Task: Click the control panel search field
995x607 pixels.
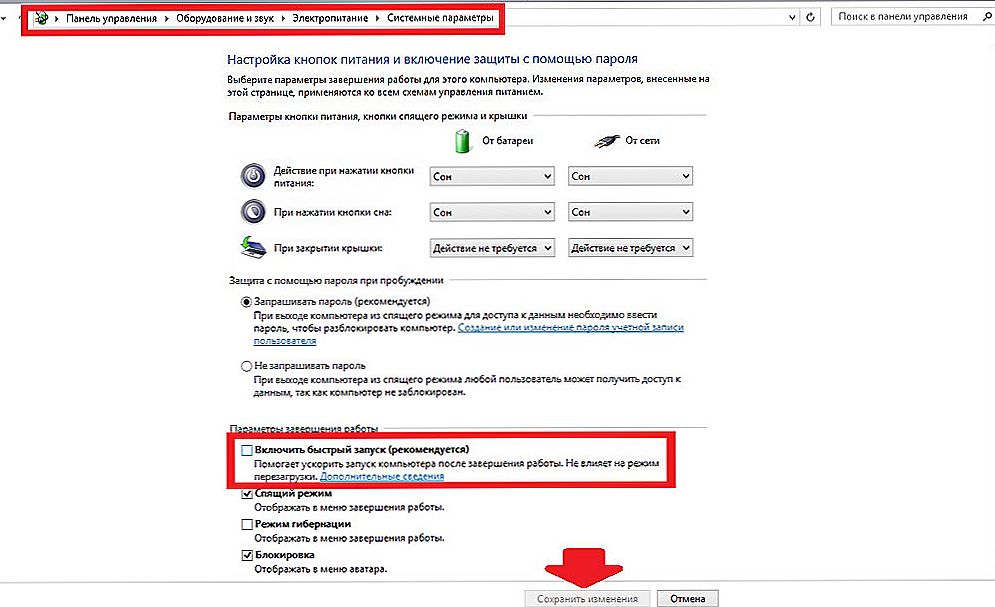Action: click(x=904, y=17)
